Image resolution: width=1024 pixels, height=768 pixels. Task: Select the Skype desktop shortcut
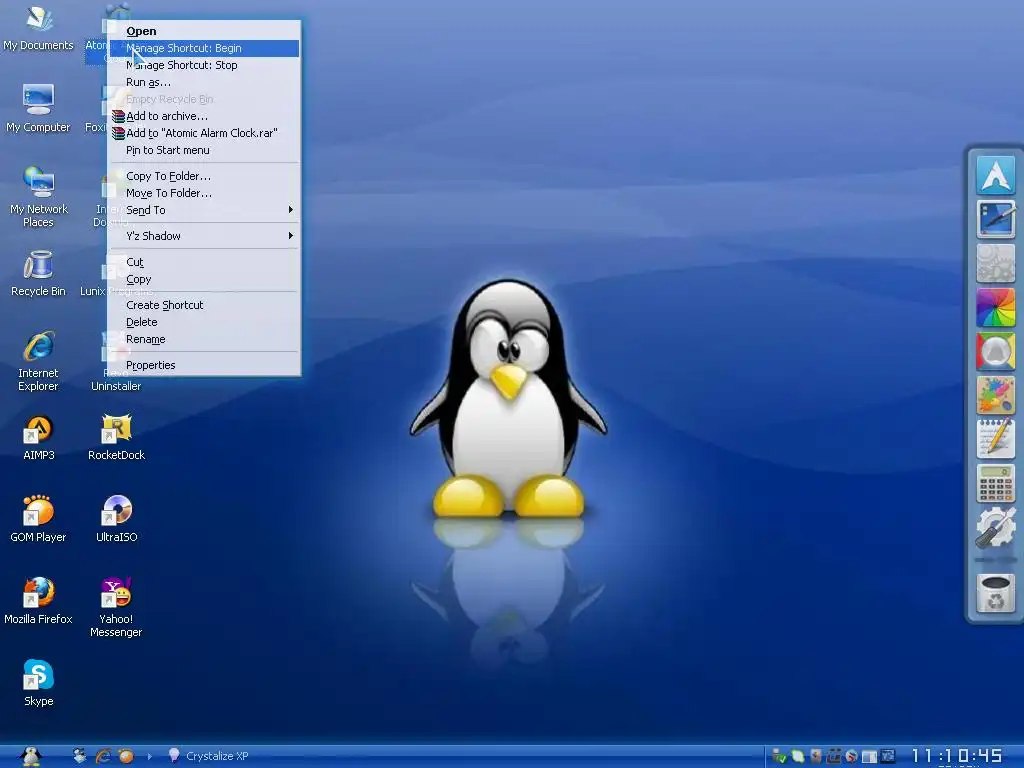[38, 683]
